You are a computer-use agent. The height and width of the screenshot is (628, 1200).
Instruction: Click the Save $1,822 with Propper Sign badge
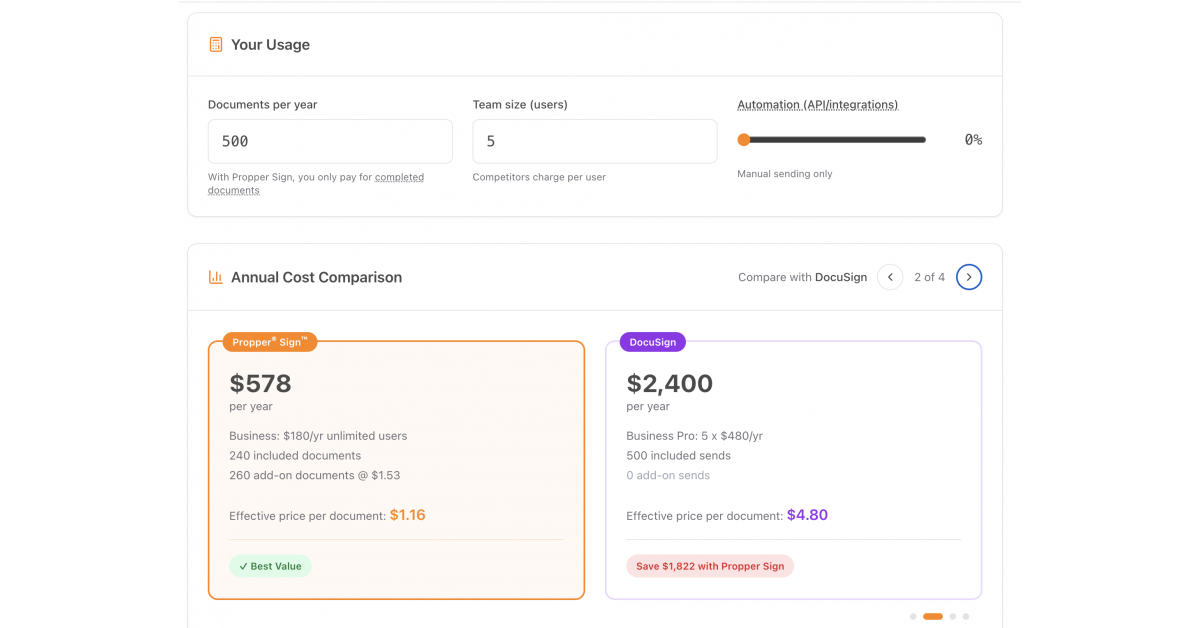[x=709, y=566]
